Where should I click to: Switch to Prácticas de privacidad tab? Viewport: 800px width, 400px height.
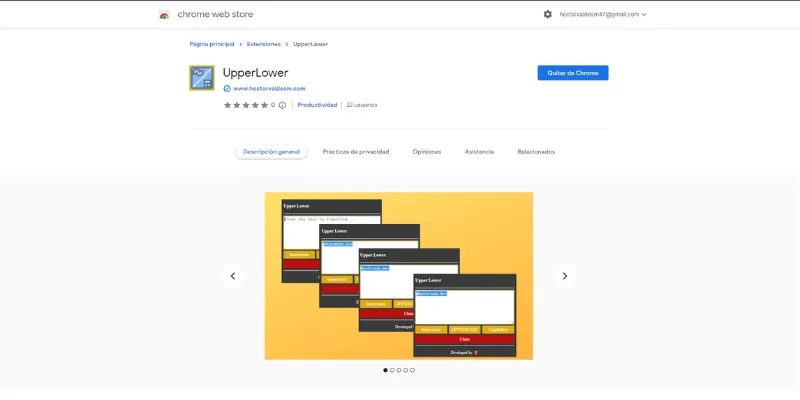(356, 152)
